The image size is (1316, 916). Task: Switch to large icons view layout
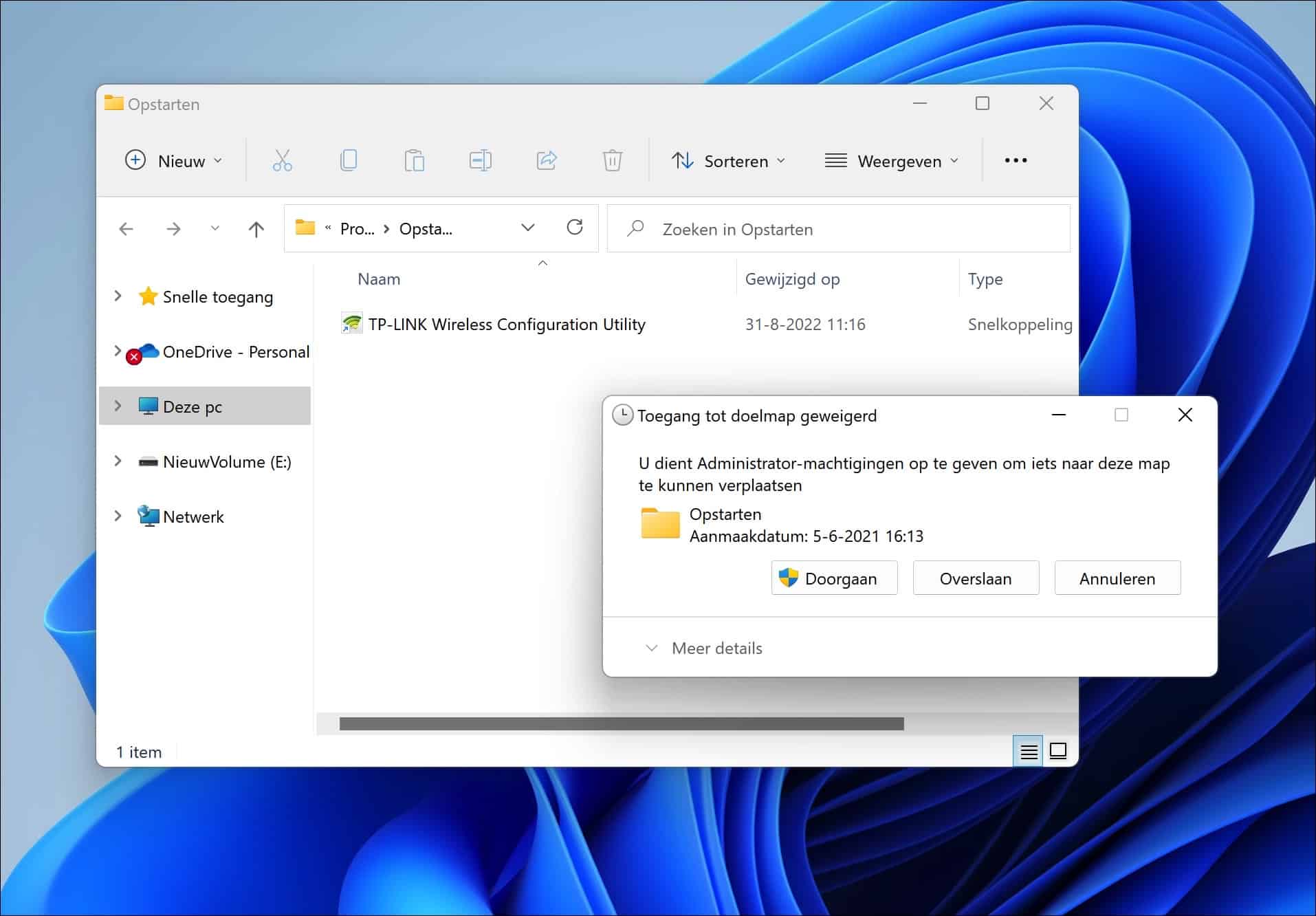[x=1058, y=751]
